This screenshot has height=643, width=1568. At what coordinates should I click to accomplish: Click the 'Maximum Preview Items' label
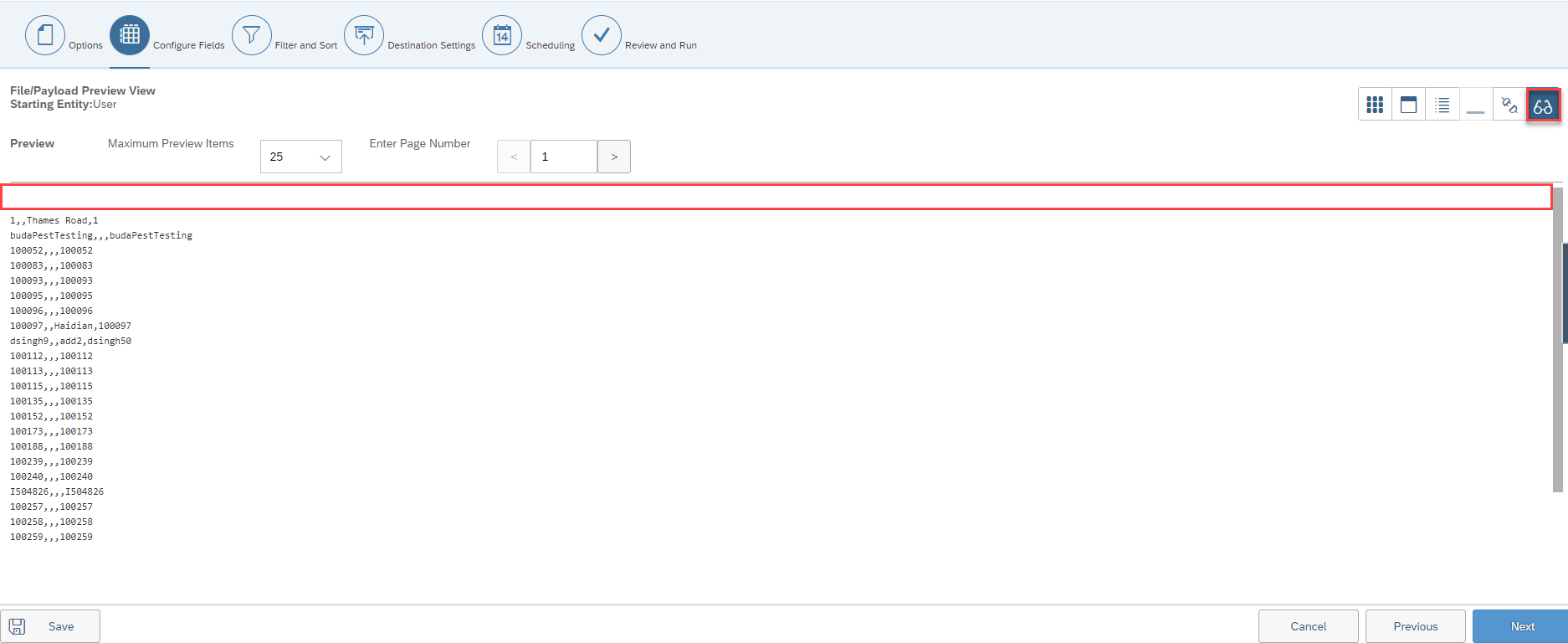point(171,143)
